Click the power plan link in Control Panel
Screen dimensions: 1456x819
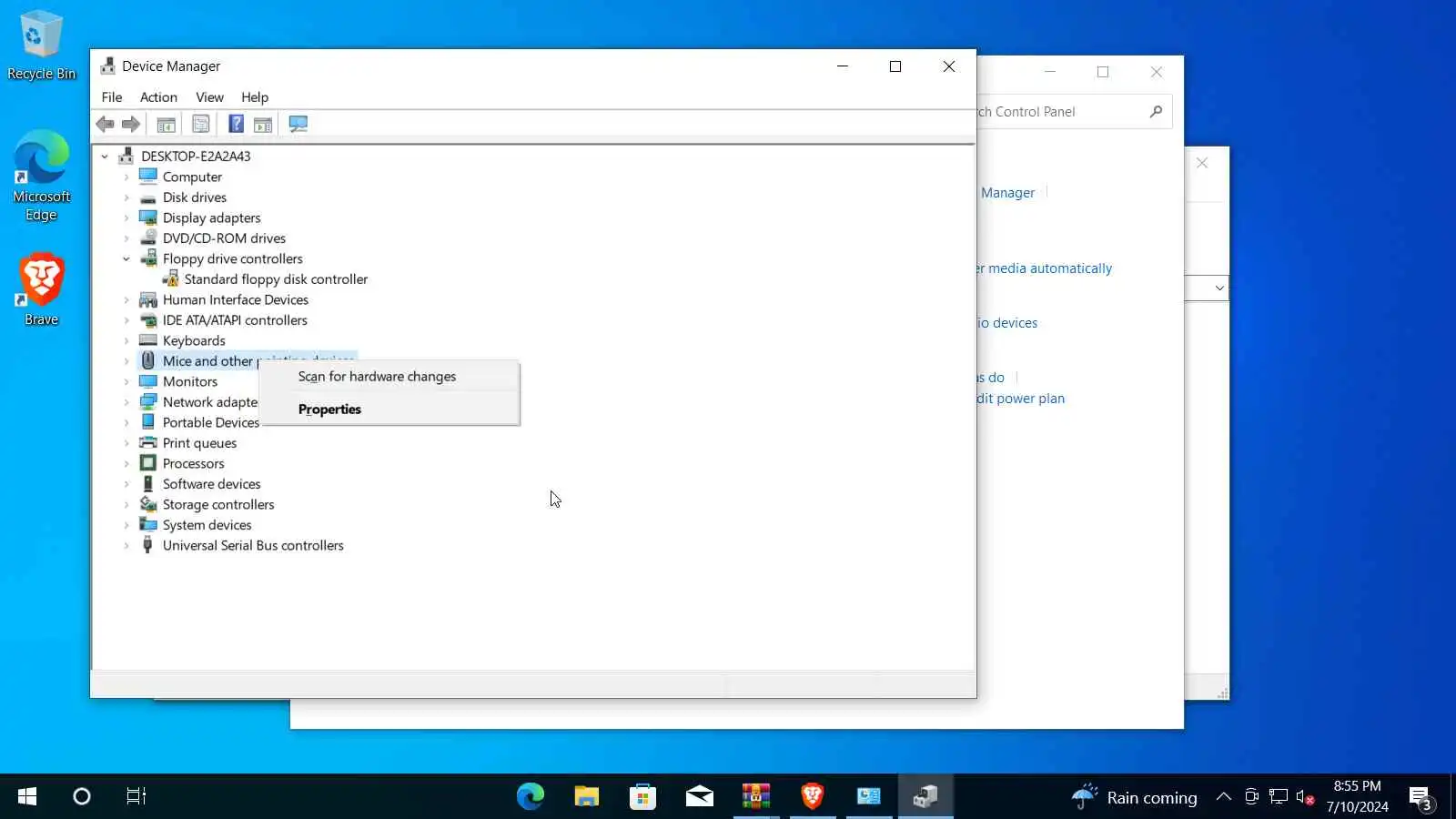point(1020,399)
